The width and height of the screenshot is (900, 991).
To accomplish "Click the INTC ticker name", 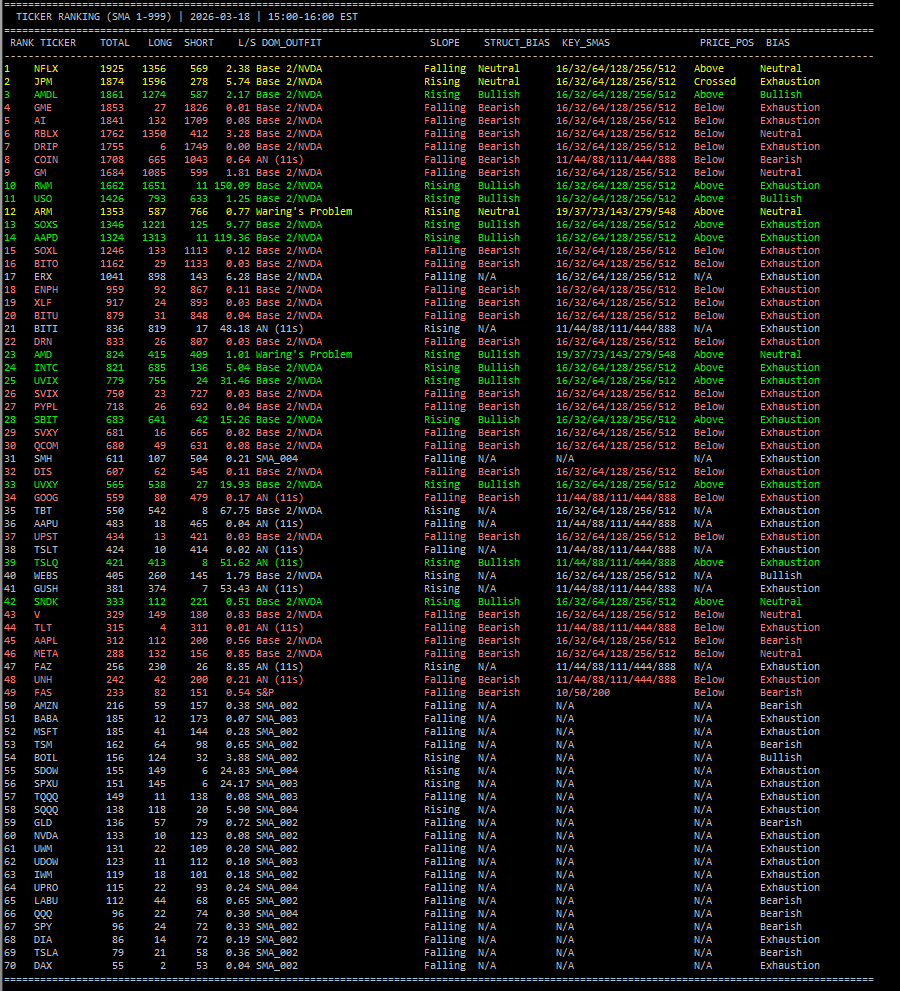I will point(46,368).
